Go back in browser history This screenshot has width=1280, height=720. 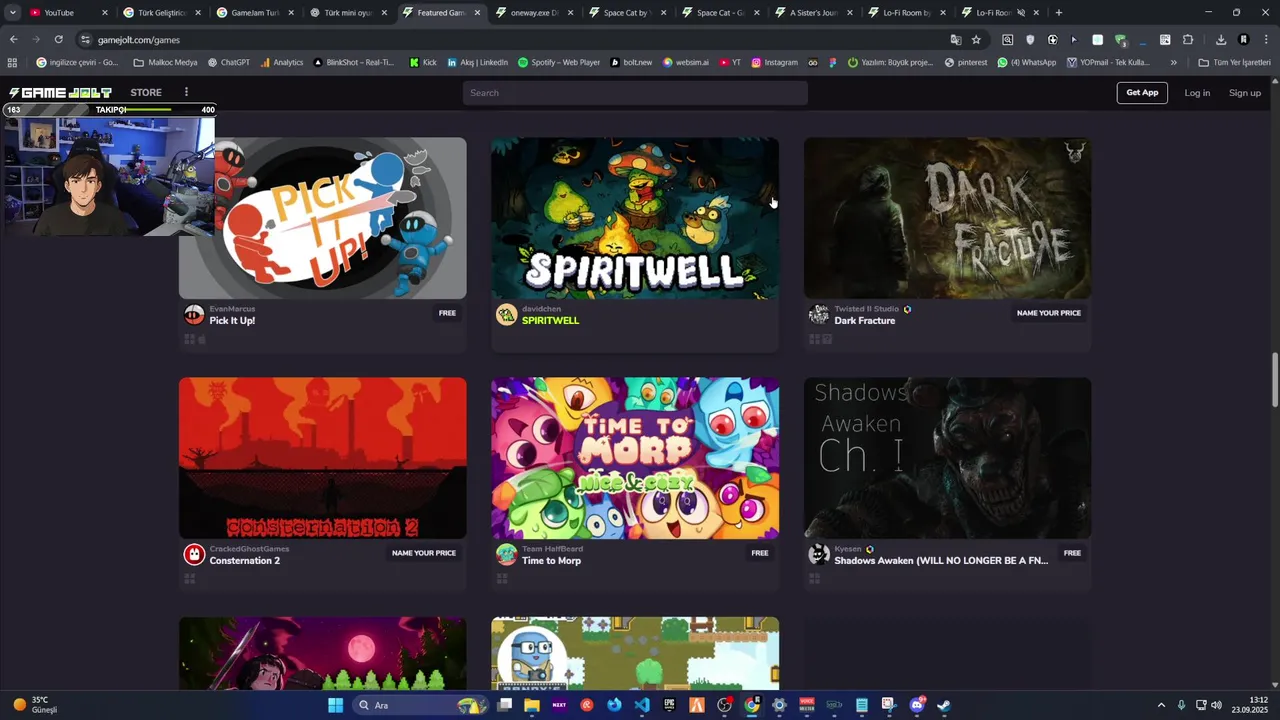[13, 39]
